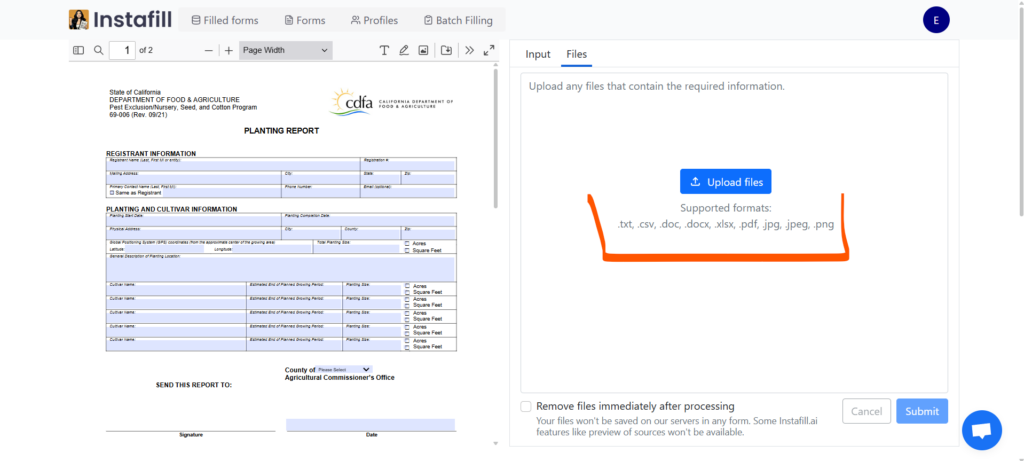
Task: Open the Batch Filling menu item
Action: (458, 20)
